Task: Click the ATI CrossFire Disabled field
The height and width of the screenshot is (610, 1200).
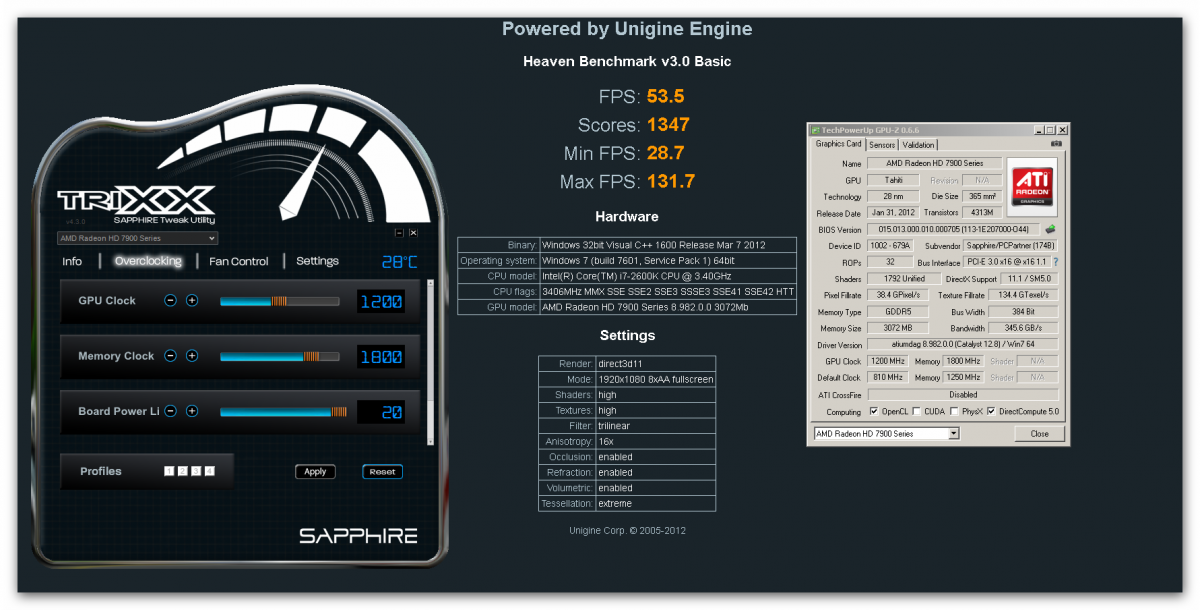Action: point(965,395)
